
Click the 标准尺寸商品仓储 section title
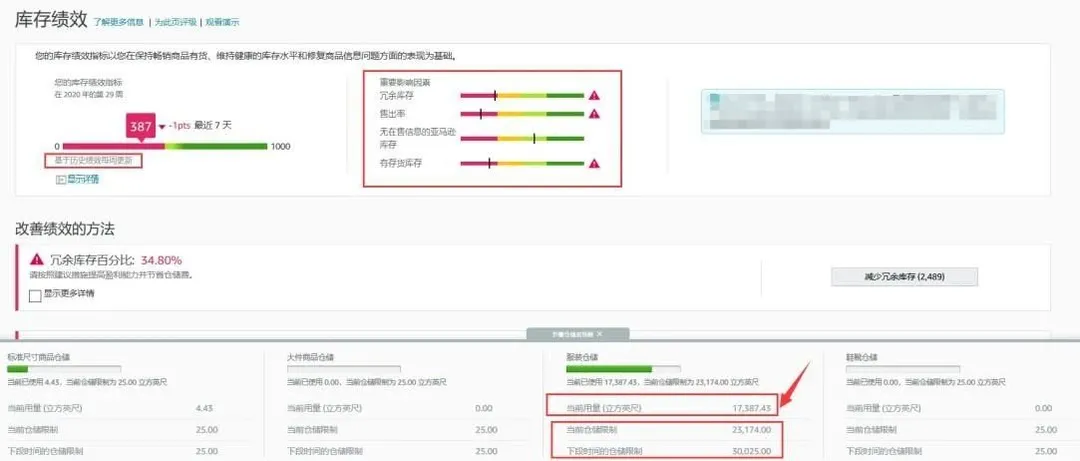pyautogui.click(x=38, y=358)
